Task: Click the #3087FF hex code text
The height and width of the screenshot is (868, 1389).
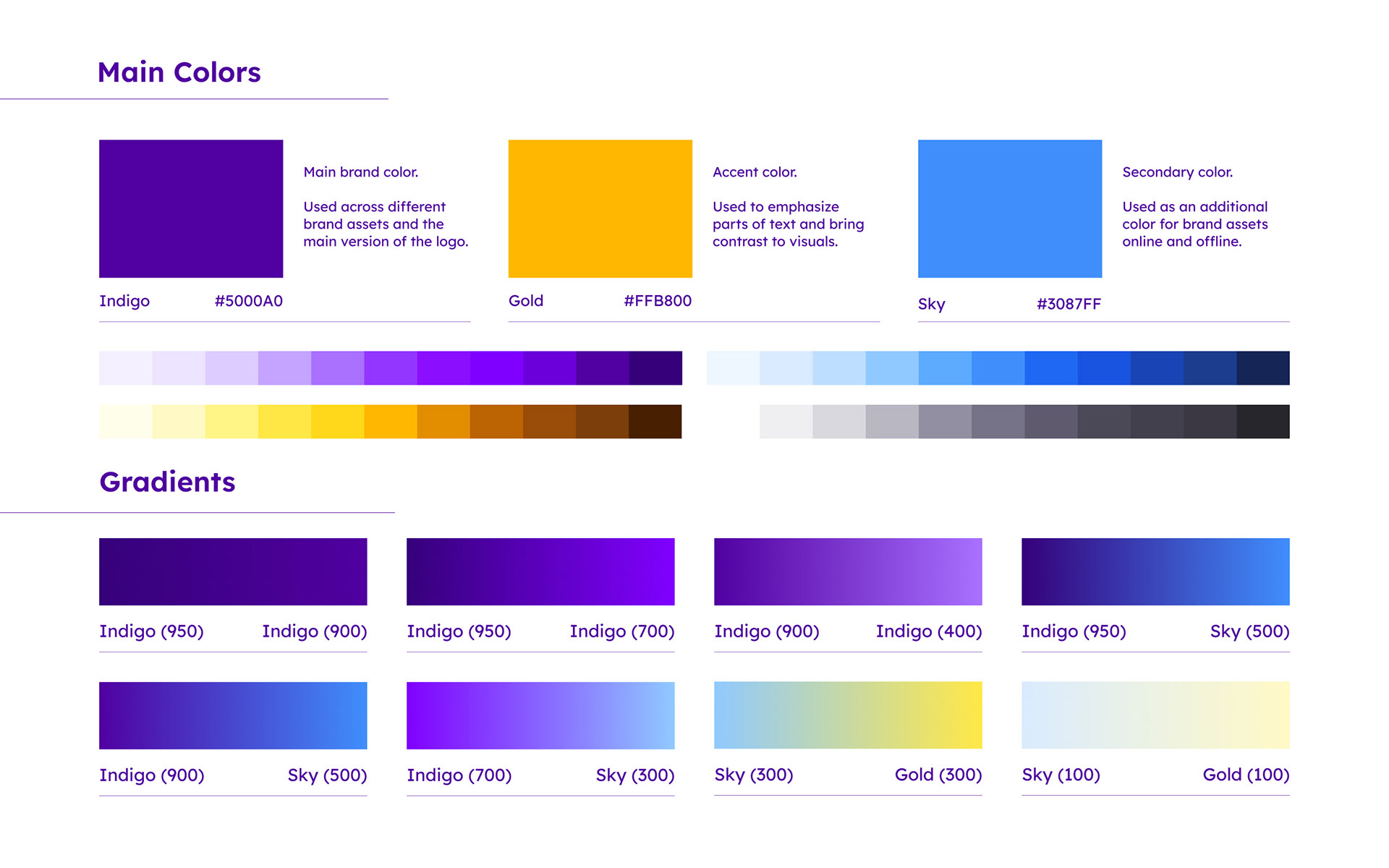Action: point(1069,304)
